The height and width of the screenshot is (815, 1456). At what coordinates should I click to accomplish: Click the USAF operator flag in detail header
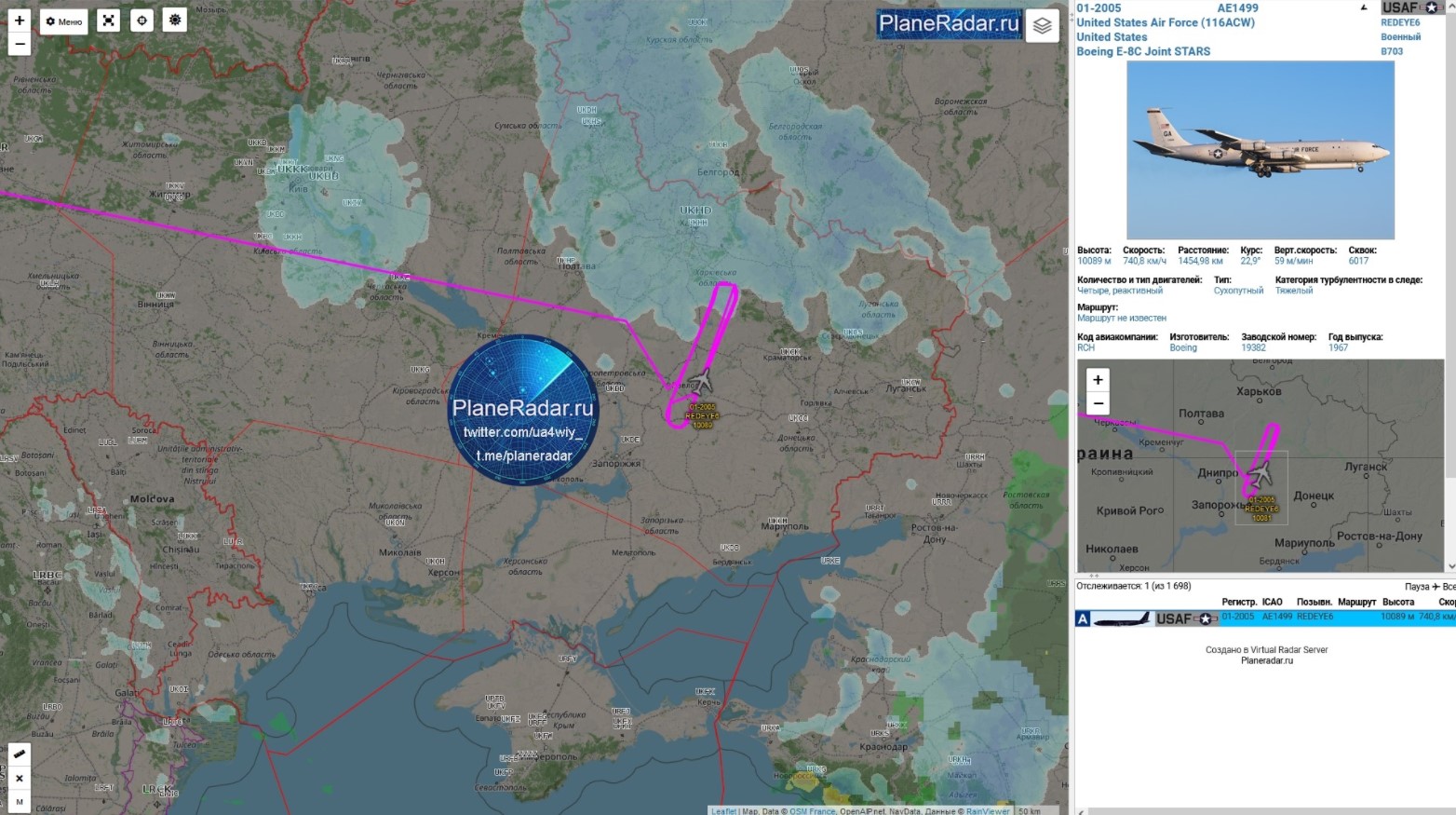click(1413, 7)
